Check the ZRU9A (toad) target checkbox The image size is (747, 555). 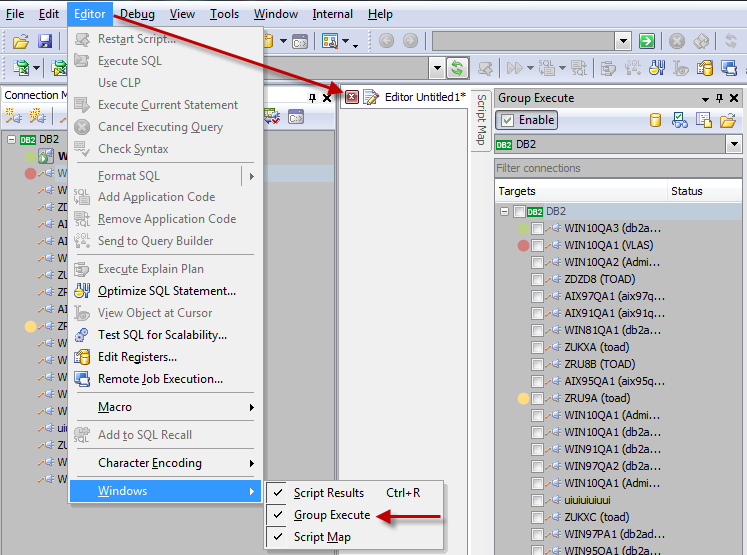(537, 398)
